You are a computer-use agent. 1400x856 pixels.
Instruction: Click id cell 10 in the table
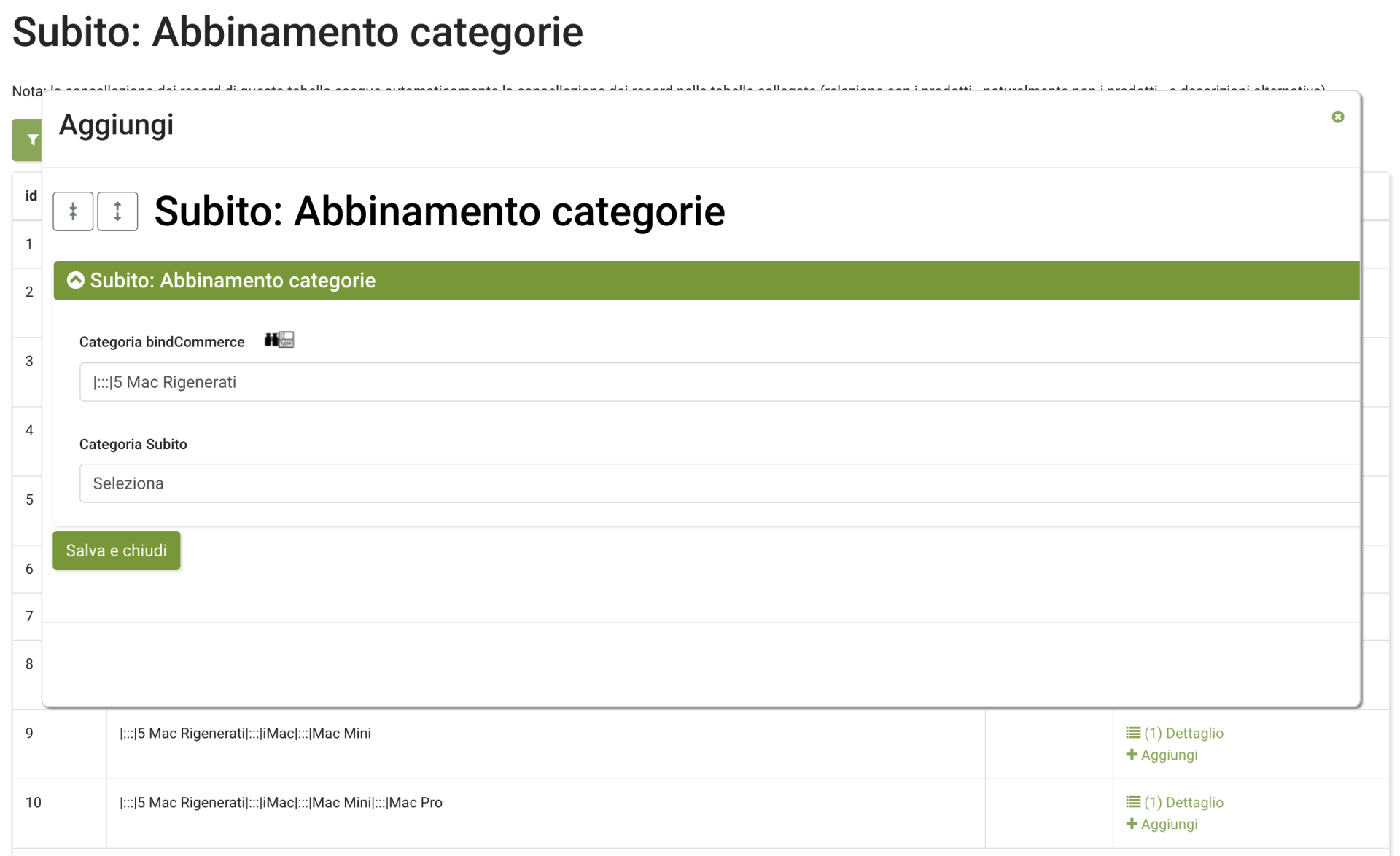tap(34, 802)
